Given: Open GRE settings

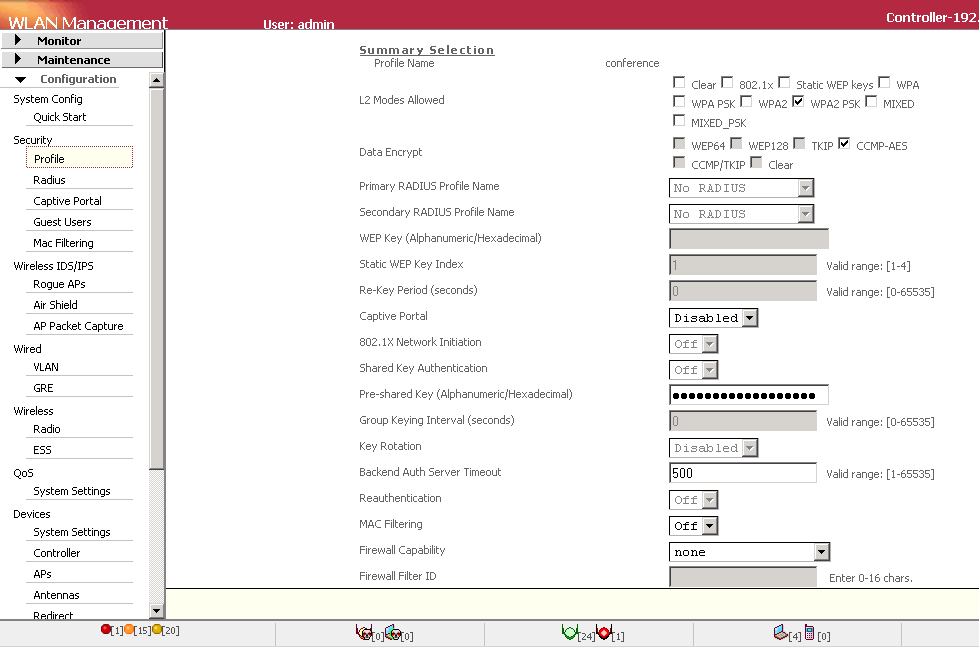Looking at the screenshot, I should coord(44,388).
